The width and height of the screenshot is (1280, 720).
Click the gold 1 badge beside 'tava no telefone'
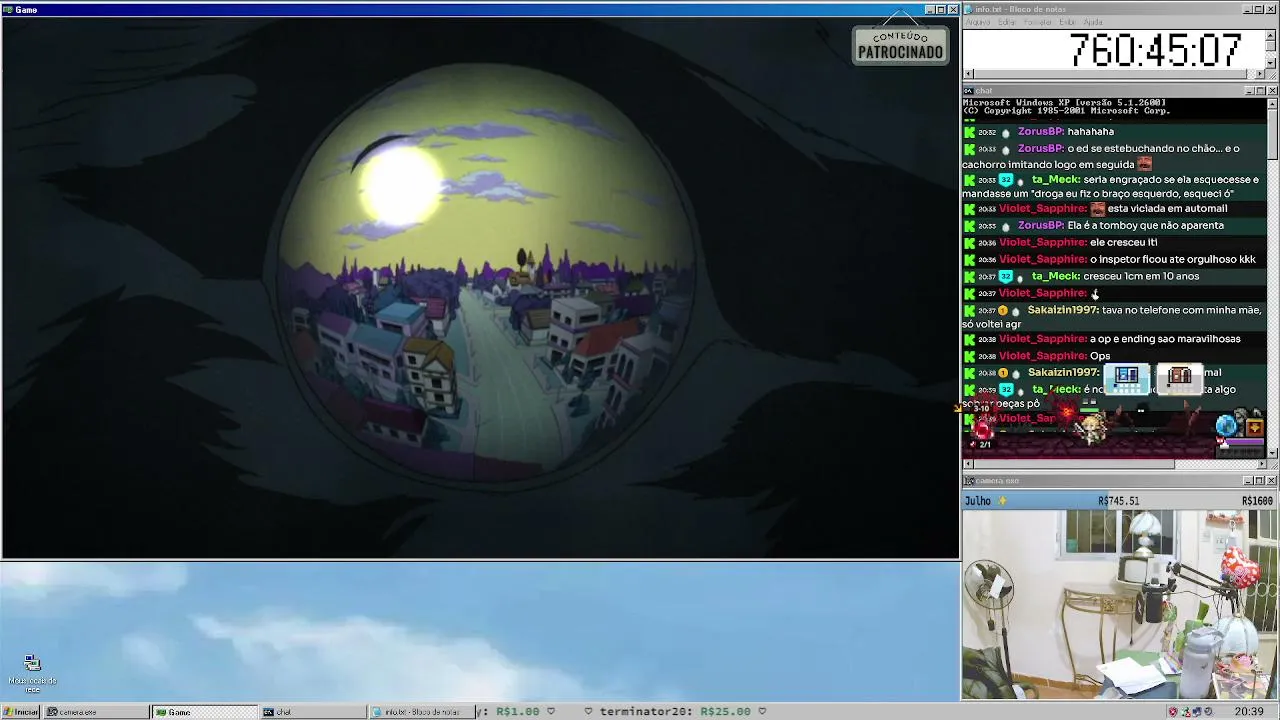[x=1003, y=311]
